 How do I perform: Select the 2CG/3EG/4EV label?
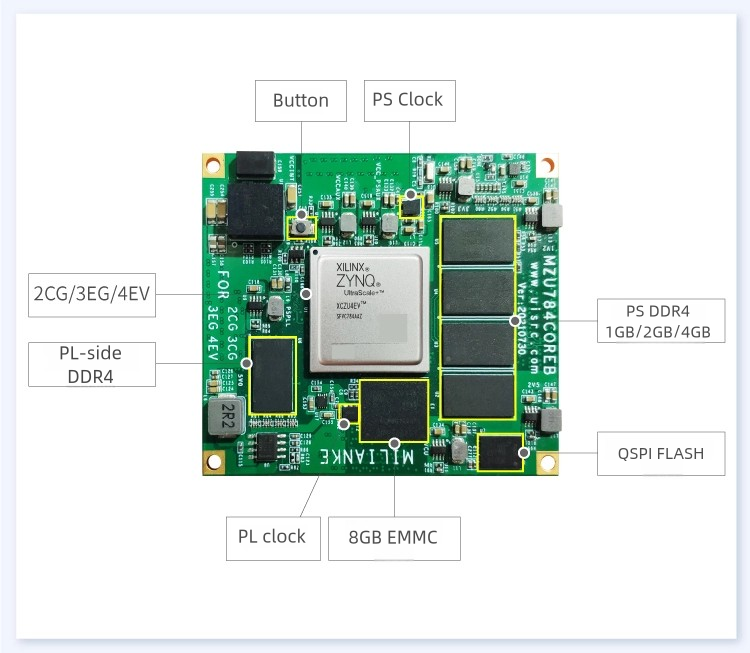(x=92, y=295)
